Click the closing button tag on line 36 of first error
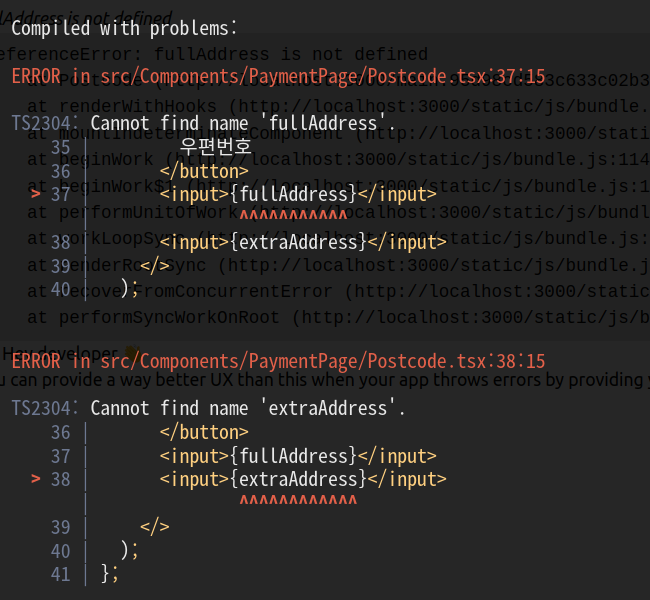 point(204,171)
